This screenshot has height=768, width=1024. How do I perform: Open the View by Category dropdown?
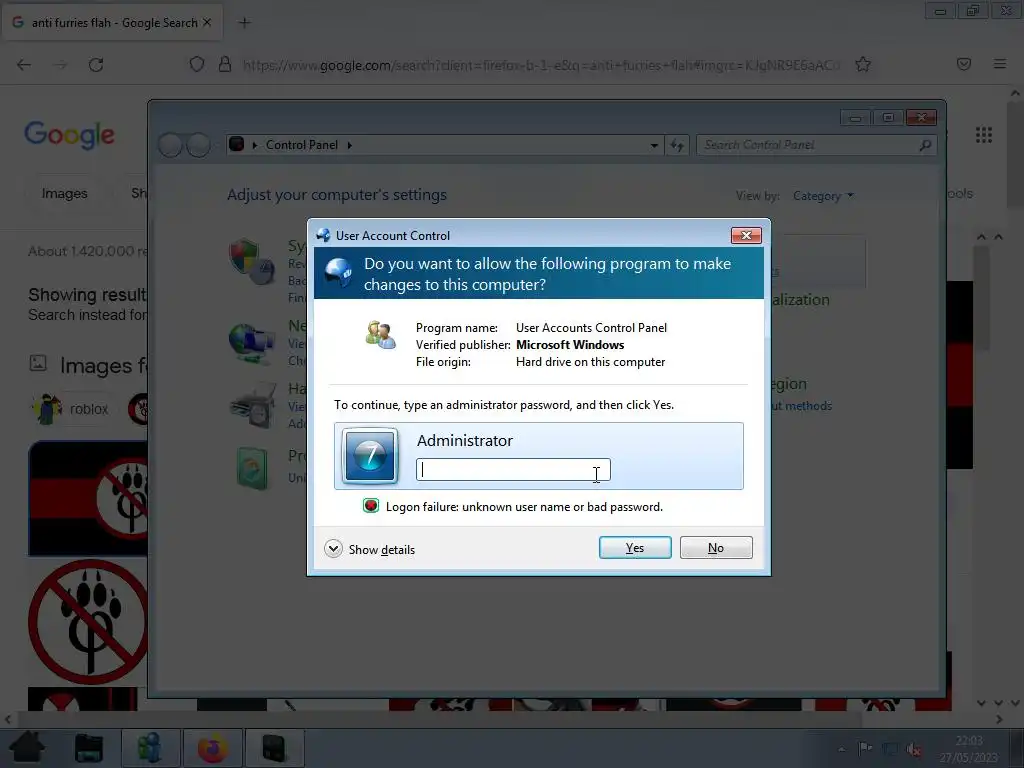(823, 196)
